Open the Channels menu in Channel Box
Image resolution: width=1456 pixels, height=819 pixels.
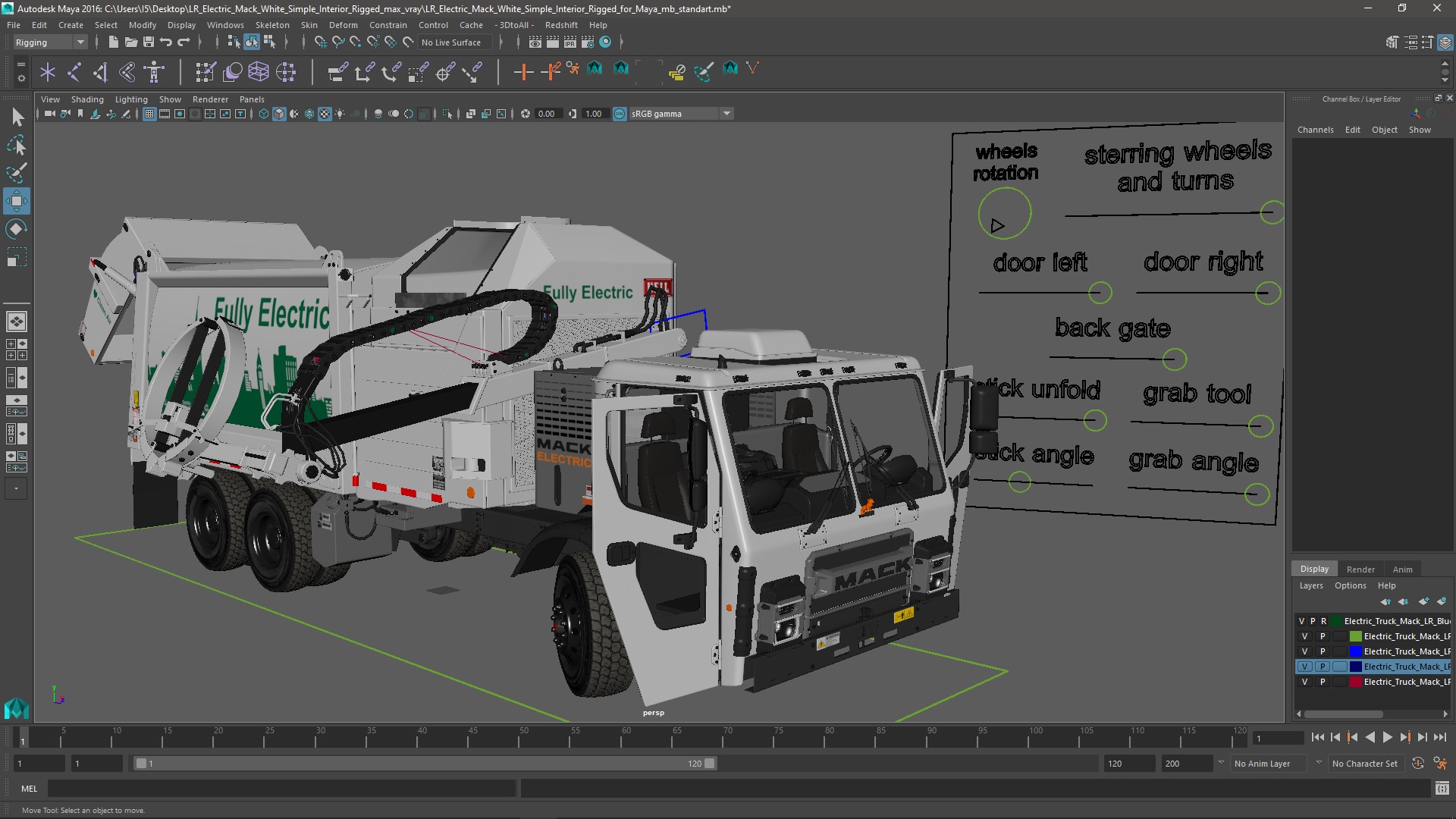[x=1315, y=130]
